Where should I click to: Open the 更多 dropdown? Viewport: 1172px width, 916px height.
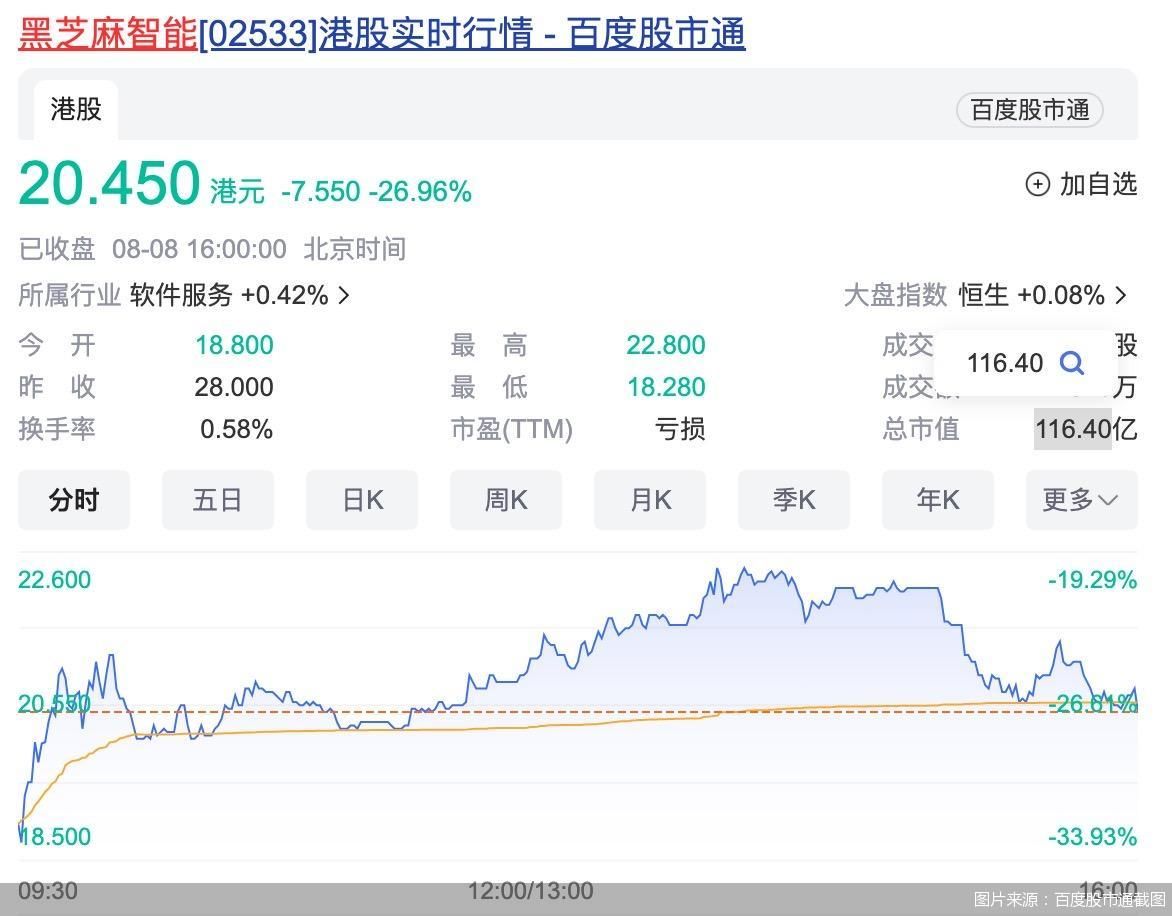[1082, 500]
